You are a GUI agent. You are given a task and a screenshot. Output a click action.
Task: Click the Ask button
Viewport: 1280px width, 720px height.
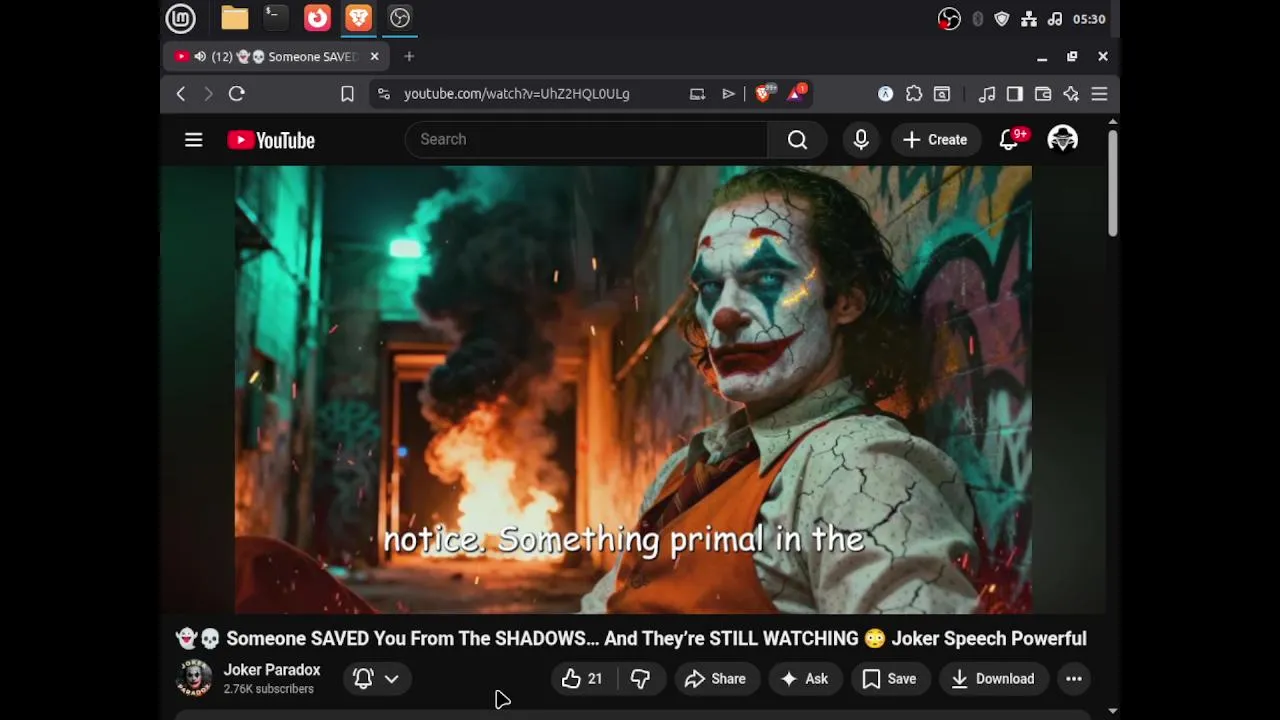pyautogui.click(x=805, y=678)
